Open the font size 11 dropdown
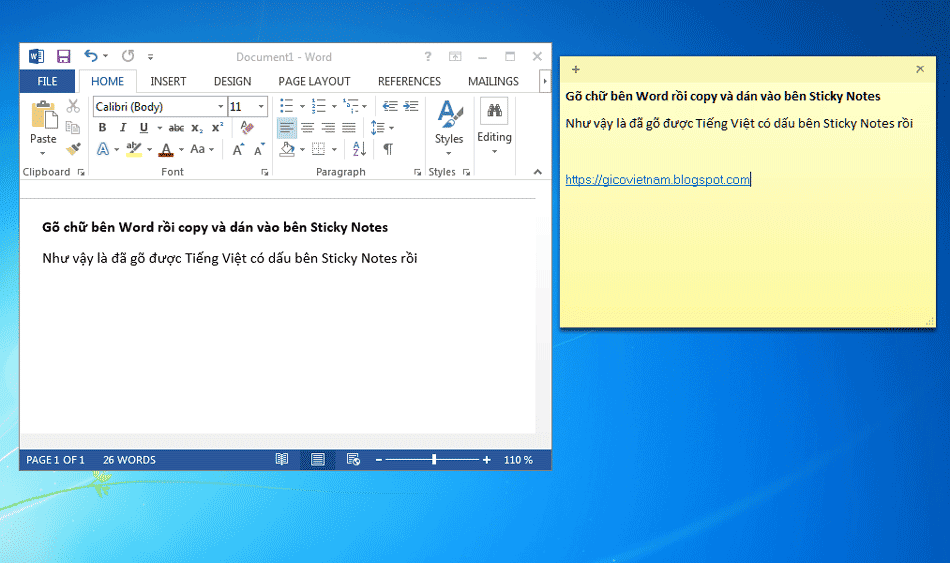 [261, 107]
